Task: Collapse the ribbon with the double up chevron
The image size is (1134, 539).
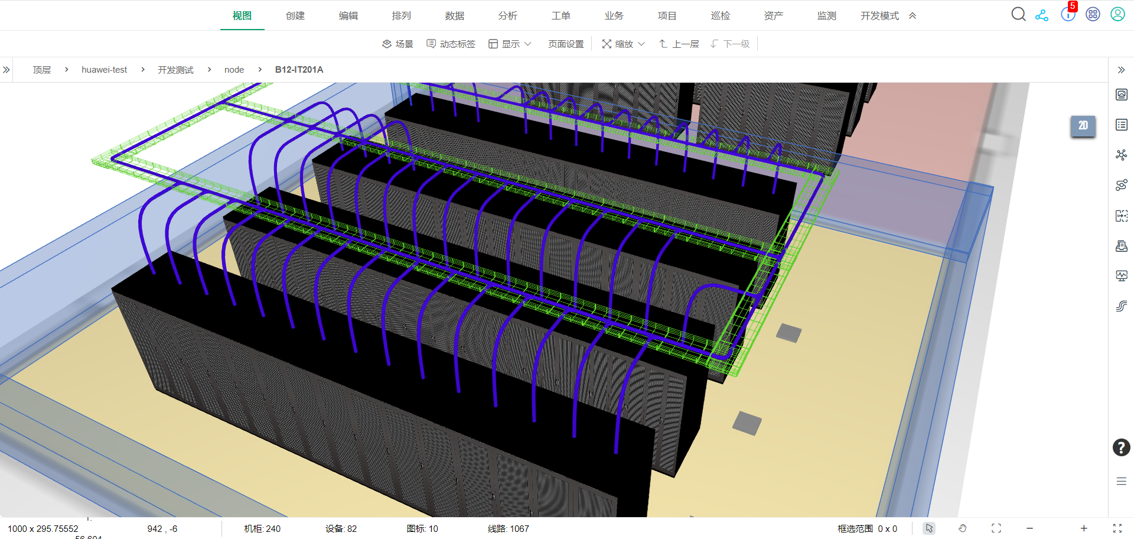Action: click(x=913, y=16)
